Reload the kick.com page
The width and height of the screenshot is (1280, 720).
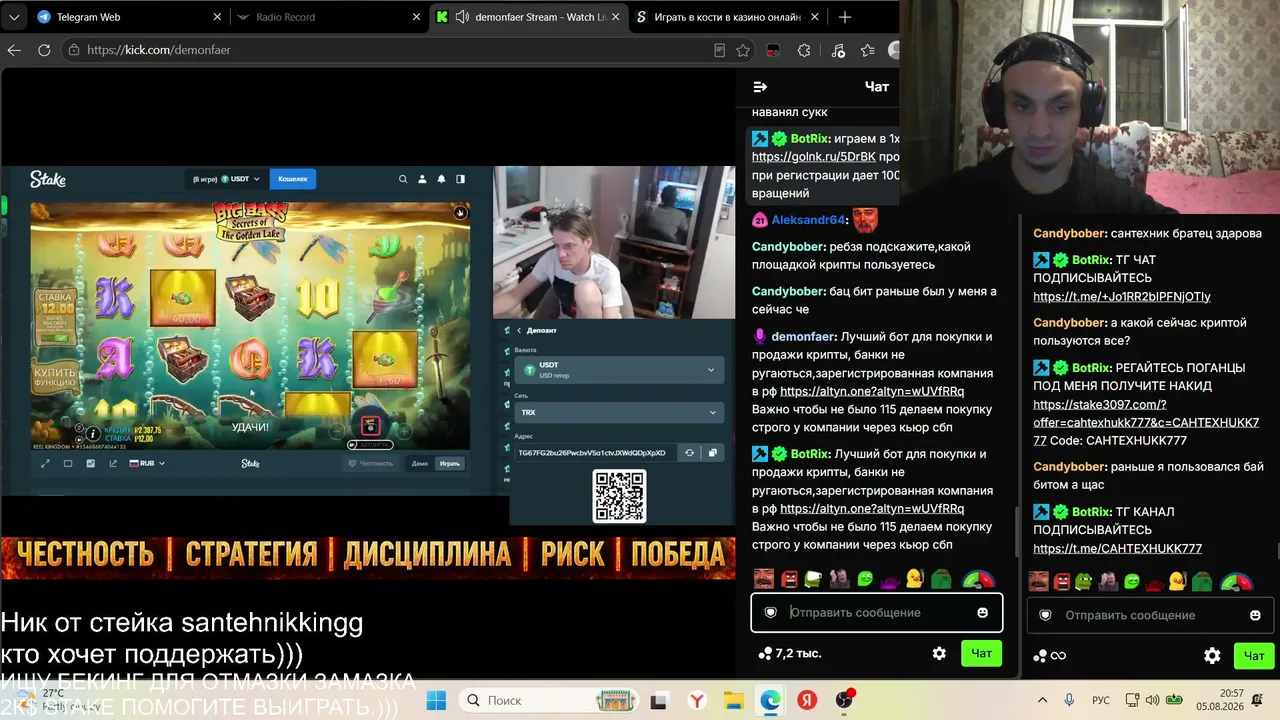(44, 50)
